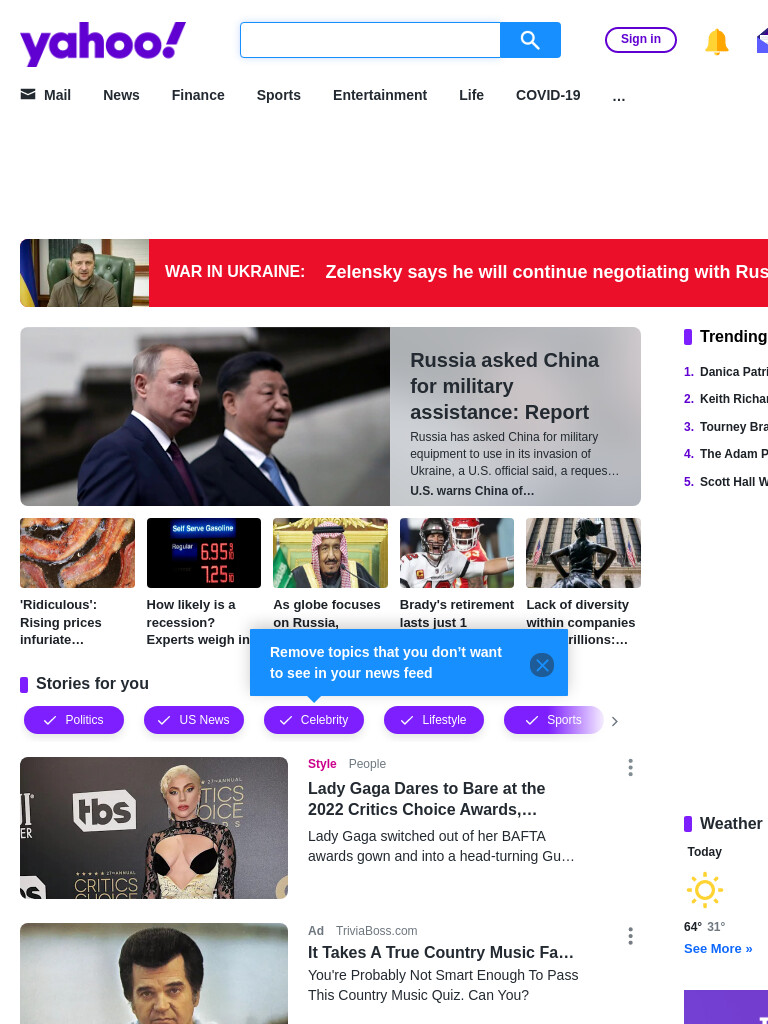Click the Yahoo logo
Screen dimensions: 768x1024
point(103,44)
